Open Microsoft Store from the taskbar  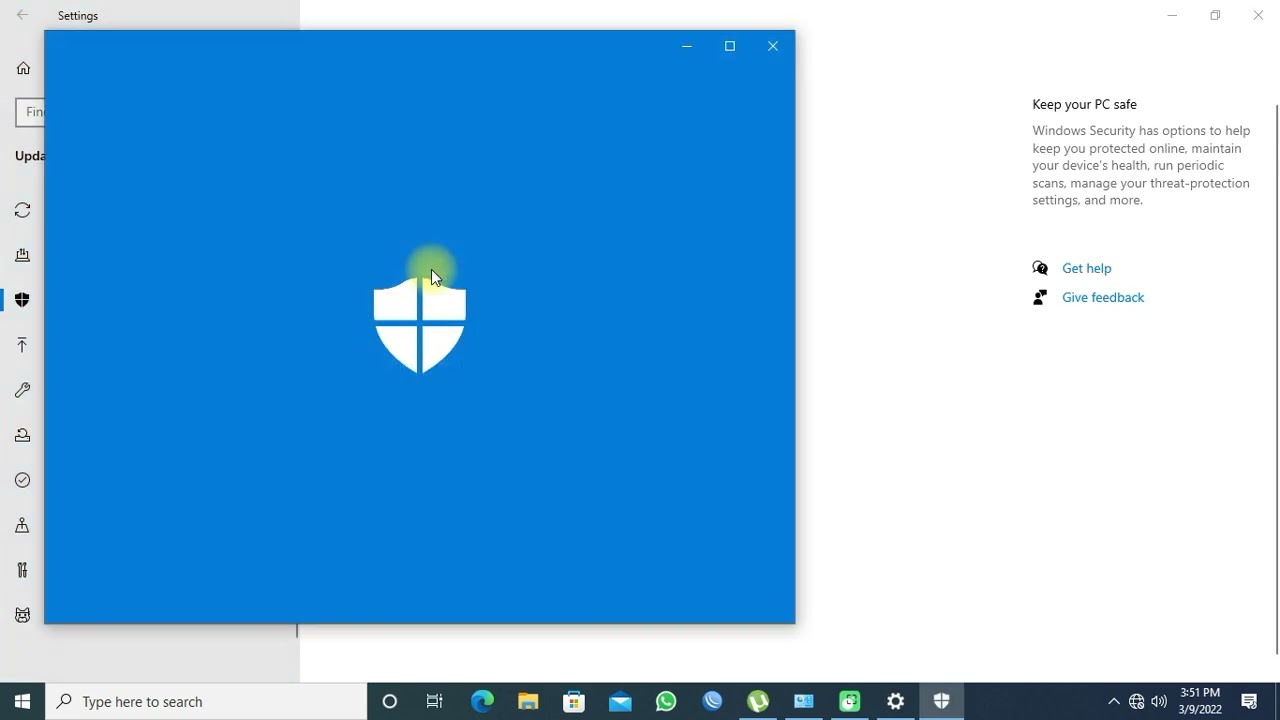point(574,701)
